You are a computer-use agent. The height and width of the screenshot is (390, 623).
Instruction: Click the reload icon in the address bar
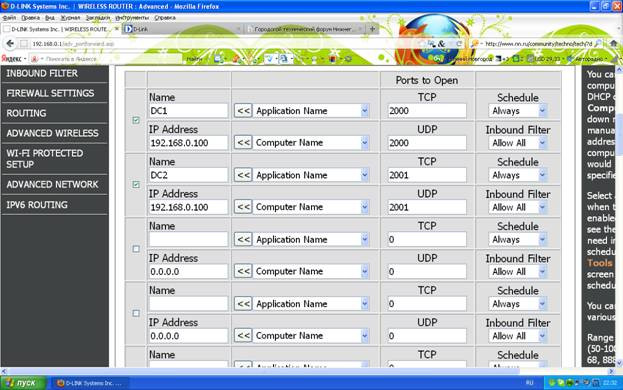coord(459,44)
